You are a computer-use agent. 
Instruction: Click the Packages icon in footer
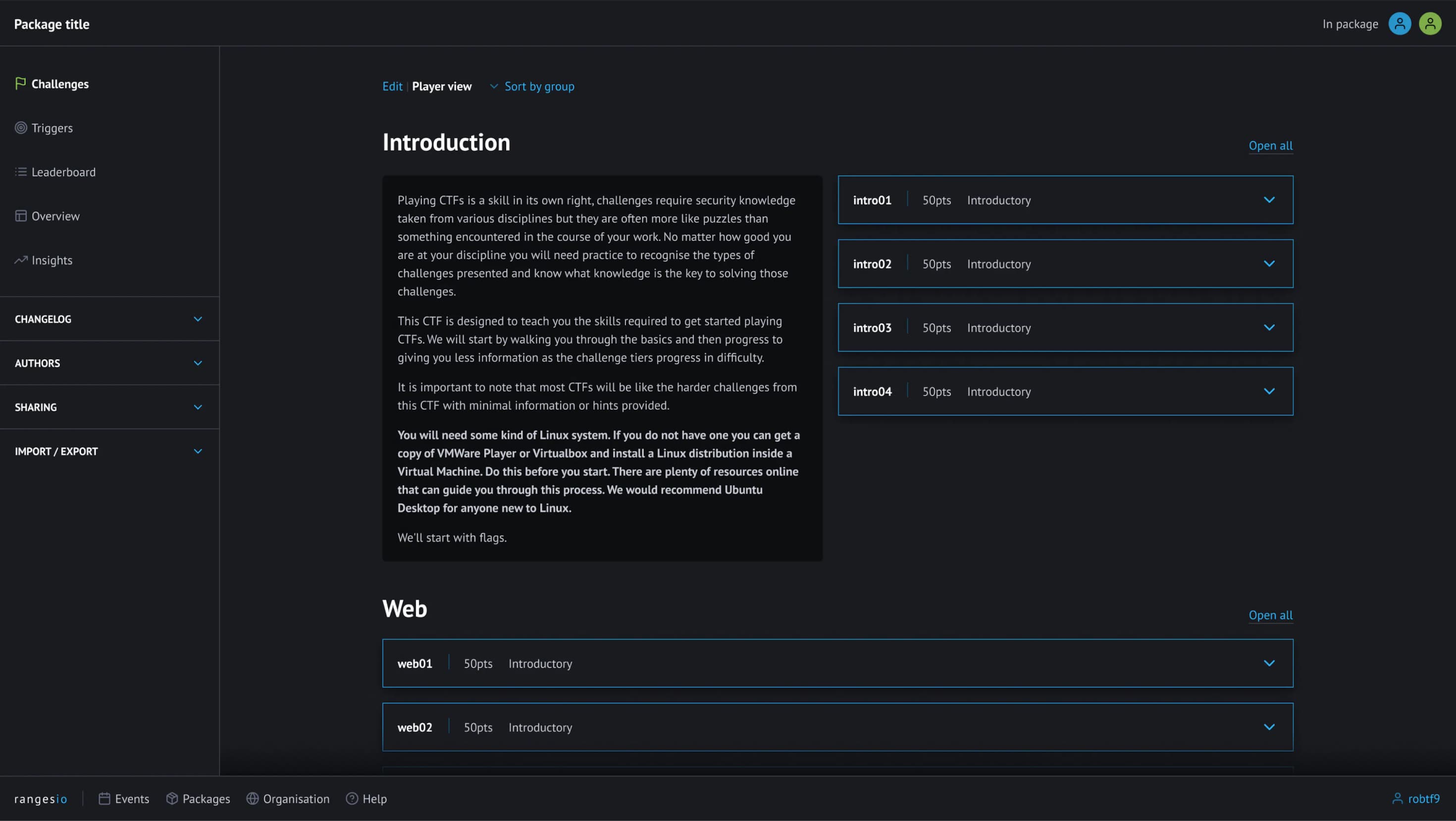[x=172, y=798]
